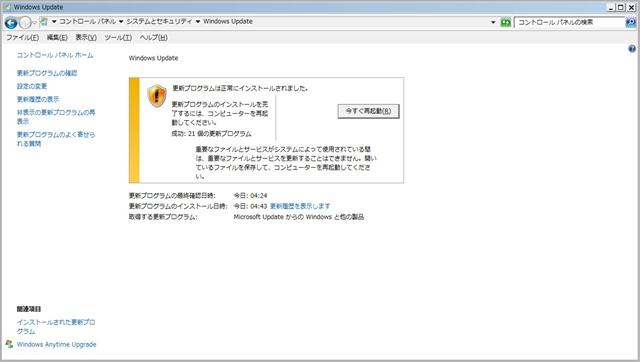Viewport: 640px width, 362px height.
Task: Click the Windows Update title bar icon
Action: (x=7, y=7)
